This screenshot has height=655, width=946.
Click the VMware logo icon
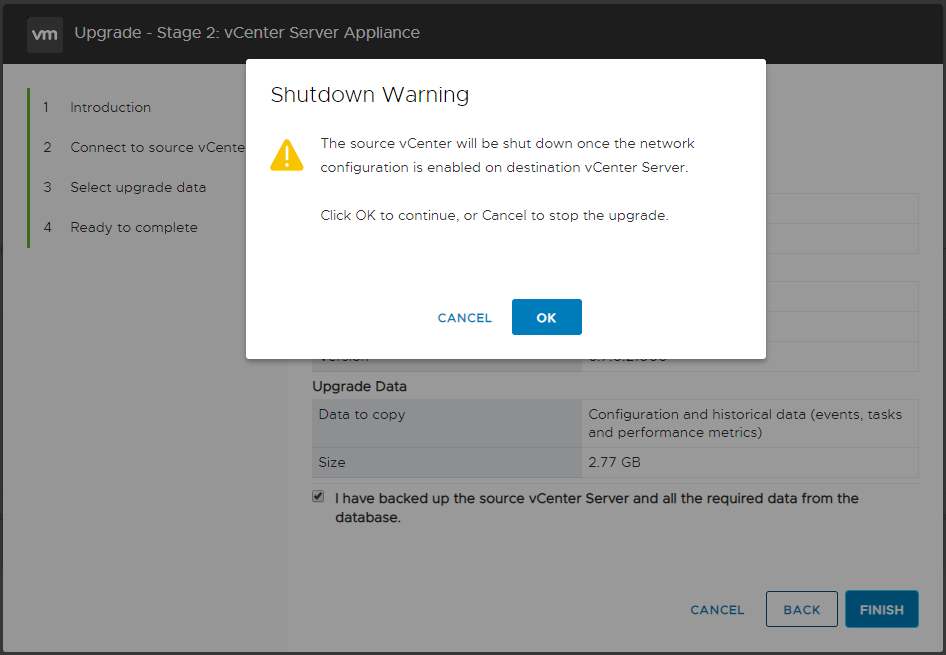coord(44,34)
